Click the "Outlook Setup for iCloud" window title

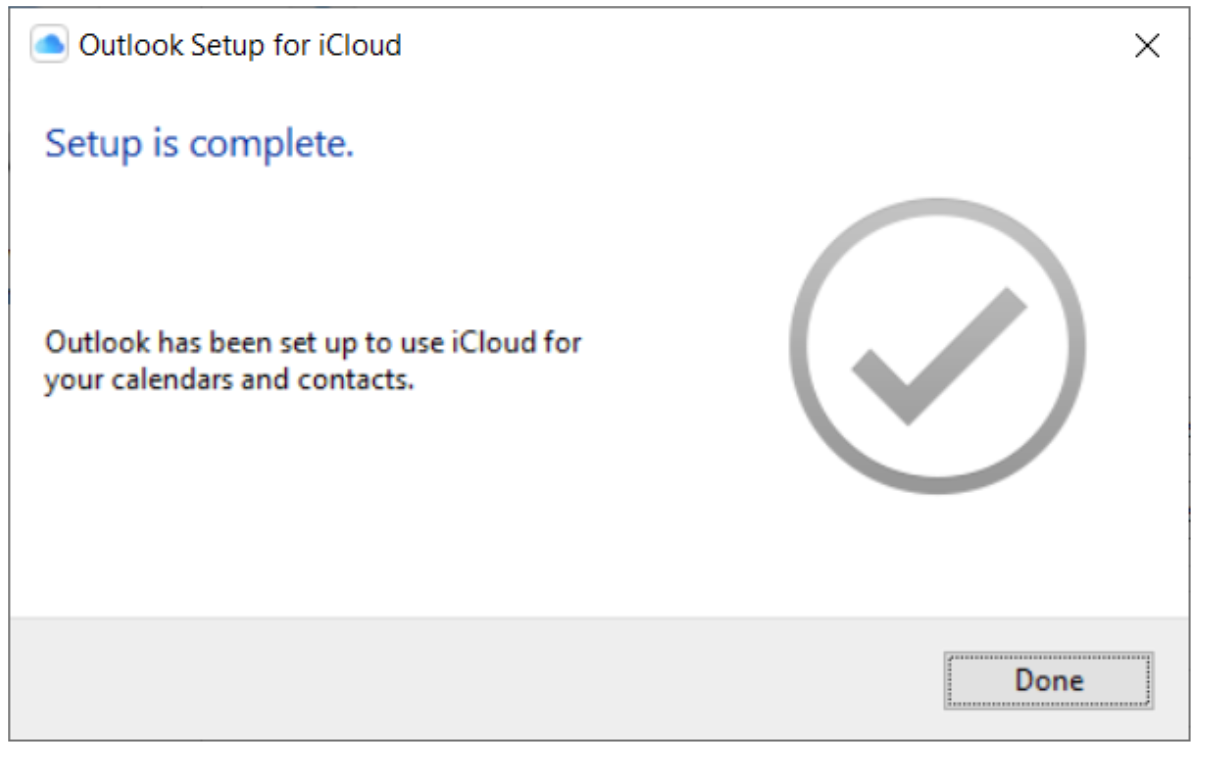click(x=240, y=45)
